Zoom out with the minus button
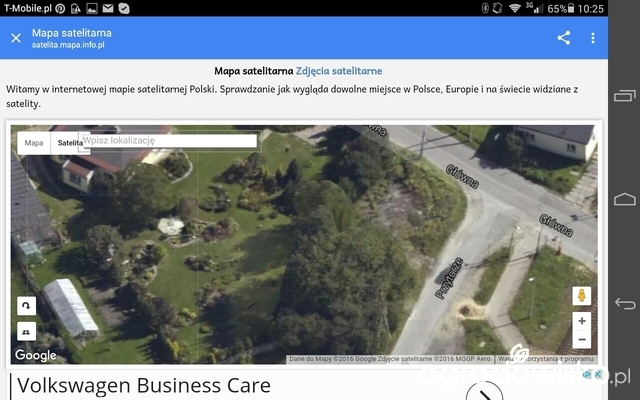Viewport: 640px width, 400px height. 582,339
